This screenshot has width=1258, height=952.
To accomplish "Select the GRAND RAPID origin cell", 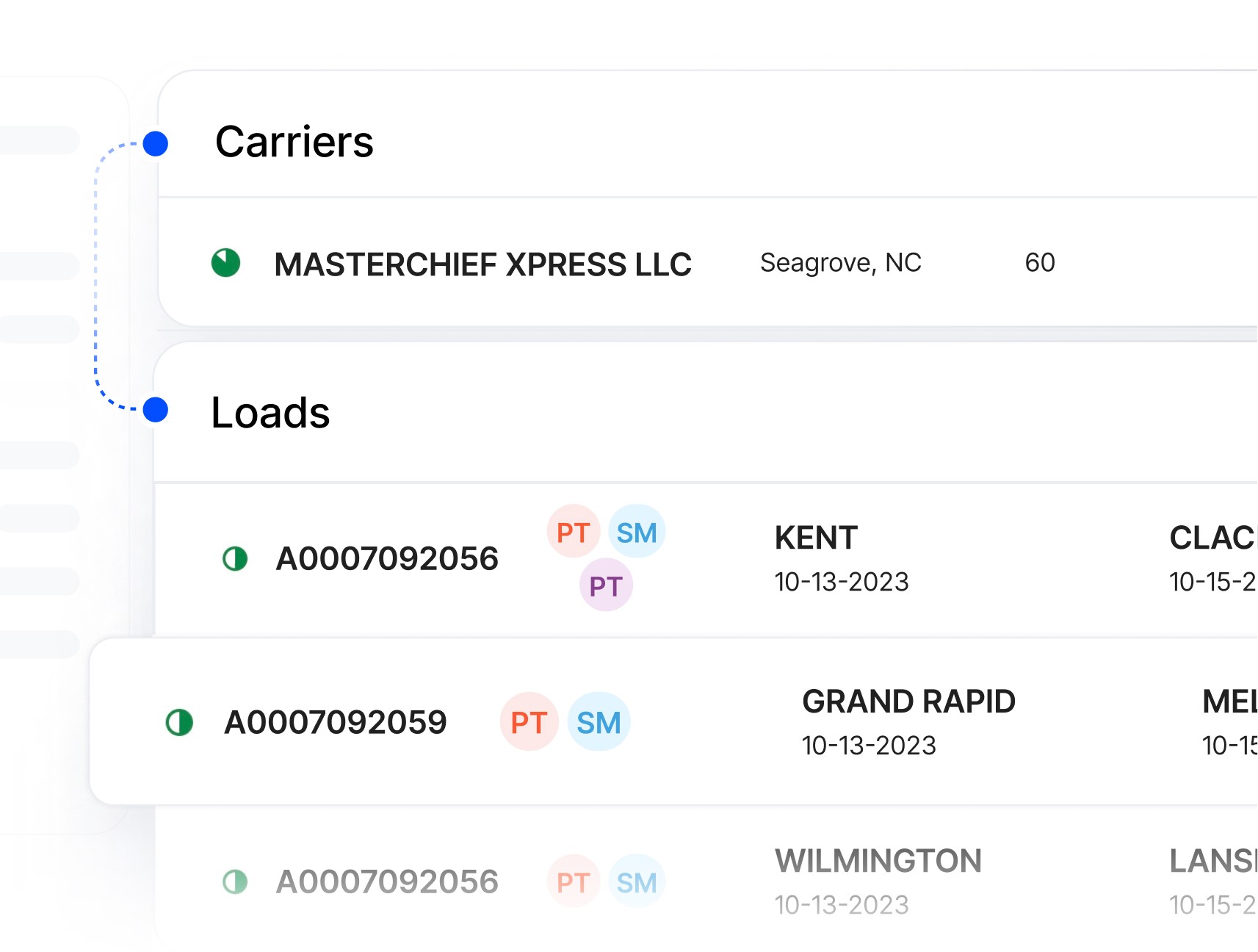I will [908, 722].
